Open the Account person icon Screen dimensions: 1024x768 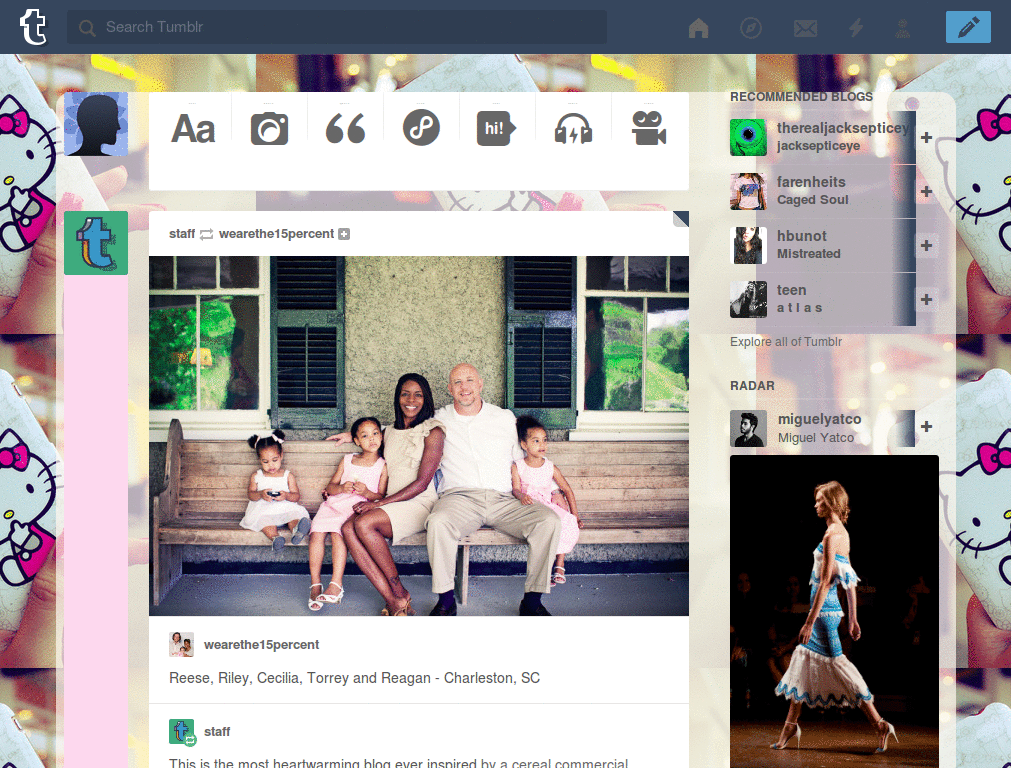point(903,28)
